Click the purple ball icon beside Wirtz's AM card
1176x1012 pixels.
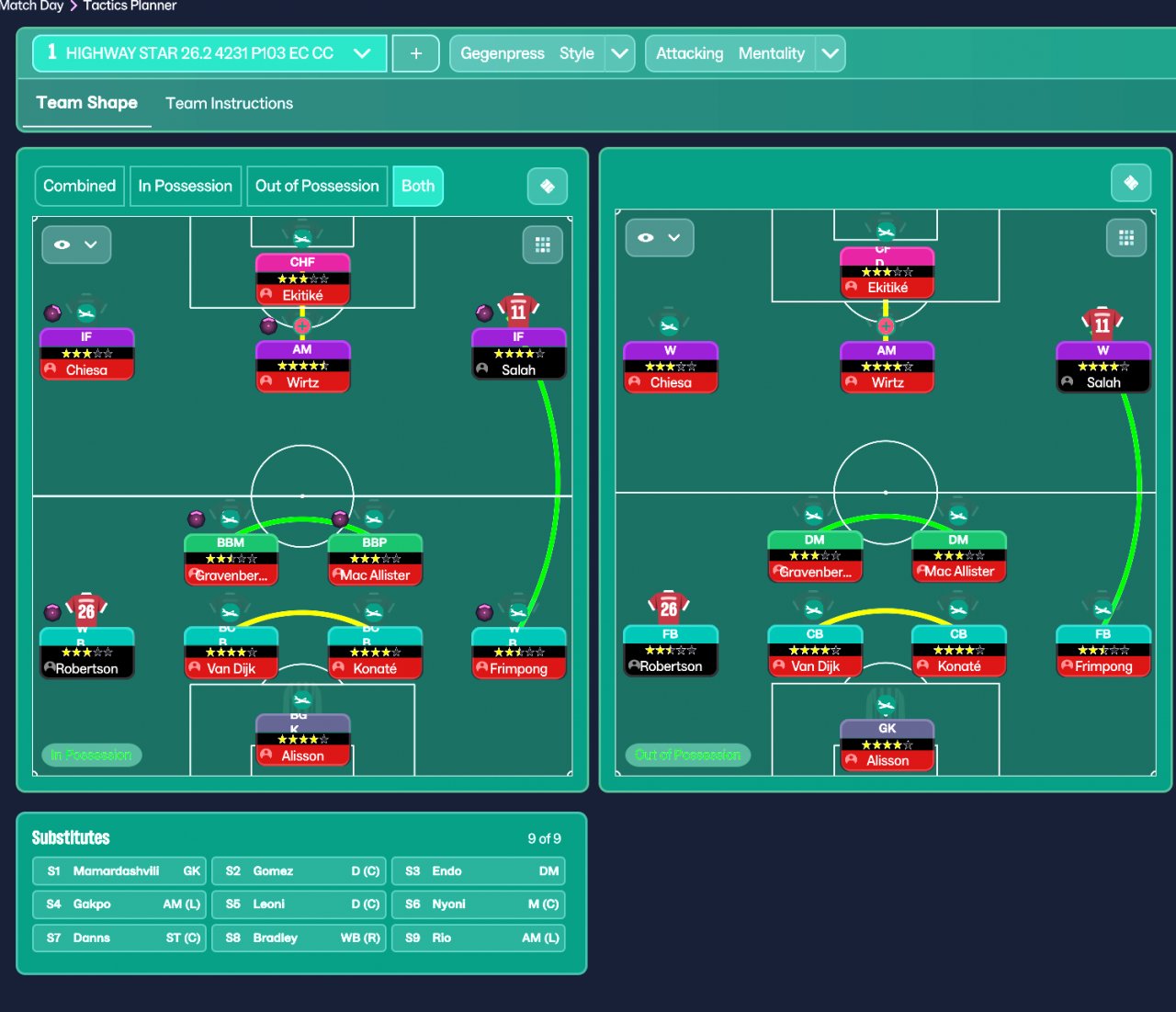click(x=268, y=325)
